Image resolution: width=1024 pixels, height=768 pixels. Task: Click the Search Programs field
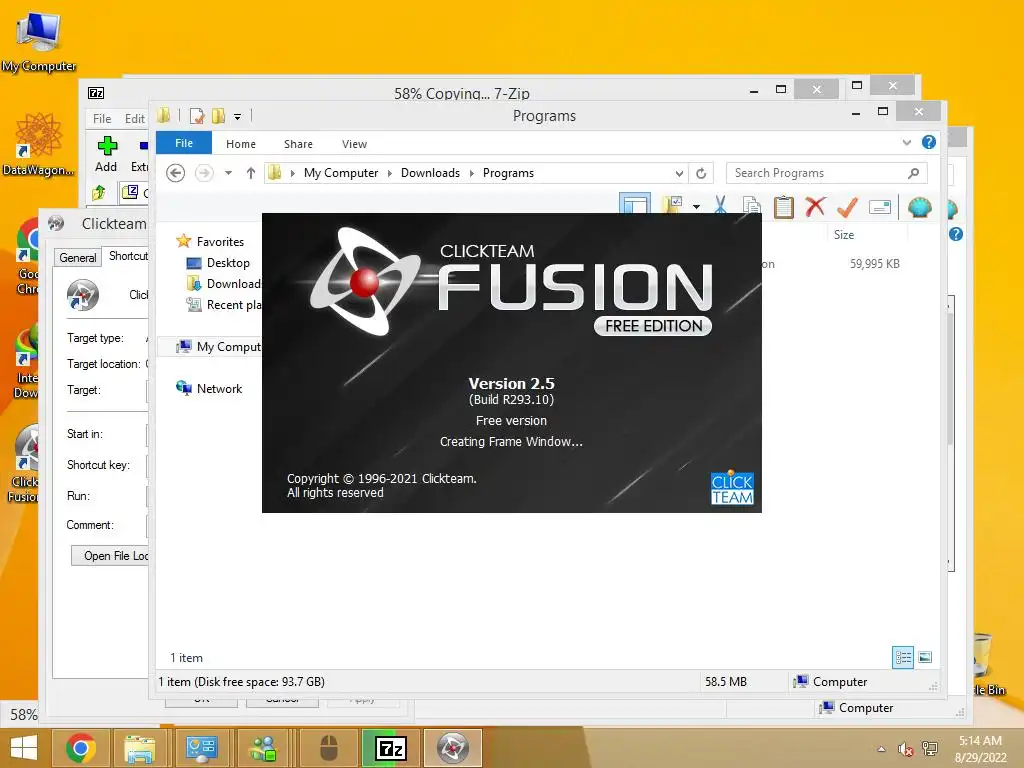[826, 173]
